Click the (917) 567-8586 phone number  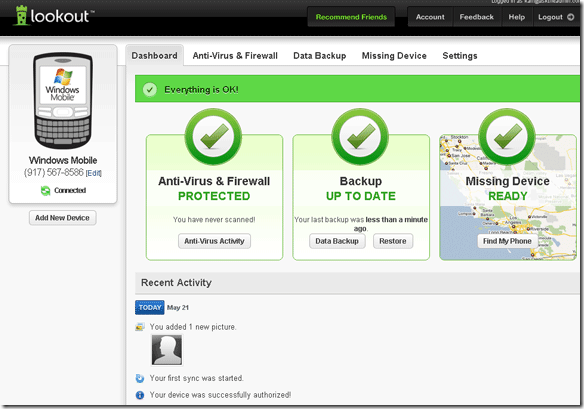[54, 172]
